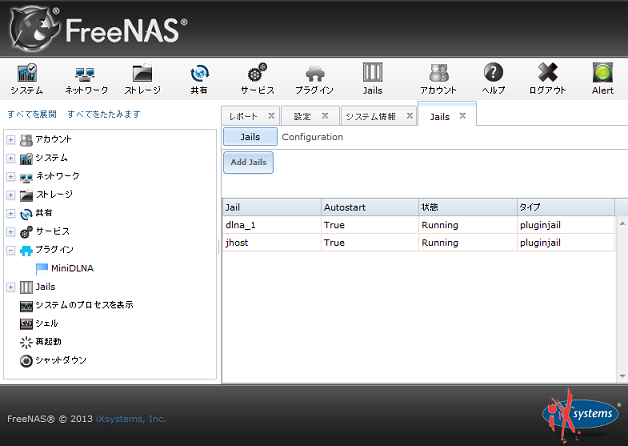Image resolution: width=628 pixels, height=446 pixels.
Task: Expand the Jails tree node
Action: point(11,287)
